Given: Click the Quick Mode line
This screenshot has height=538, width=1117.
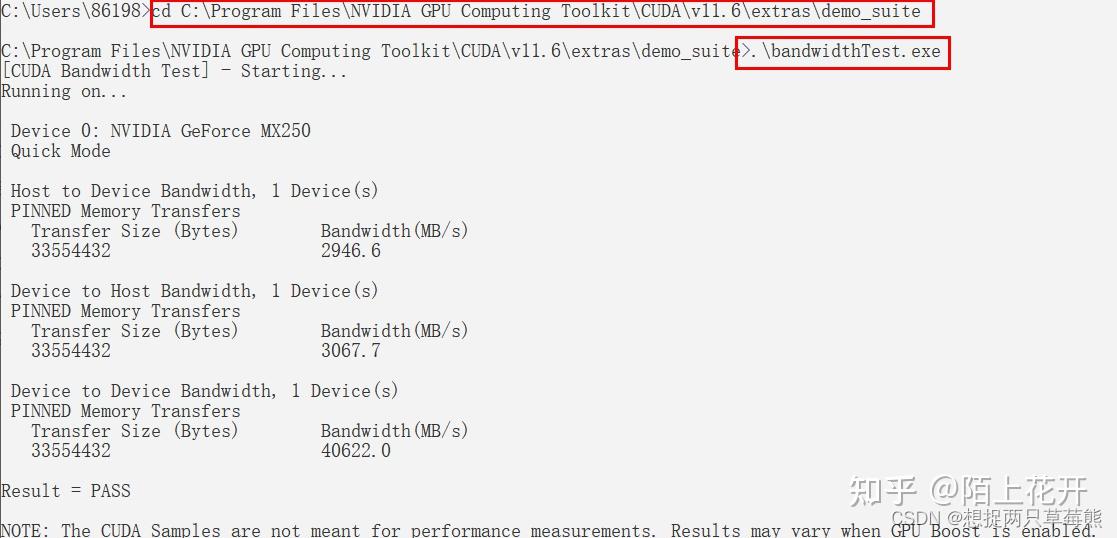Looking at the screenshot, I should [61, 151].
